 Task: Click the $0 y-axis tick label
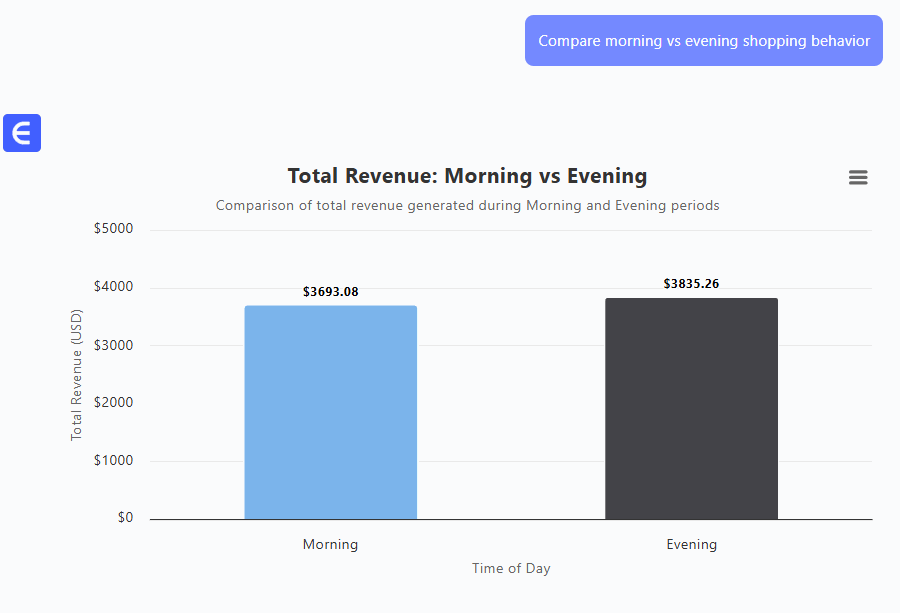coord(124,518)
